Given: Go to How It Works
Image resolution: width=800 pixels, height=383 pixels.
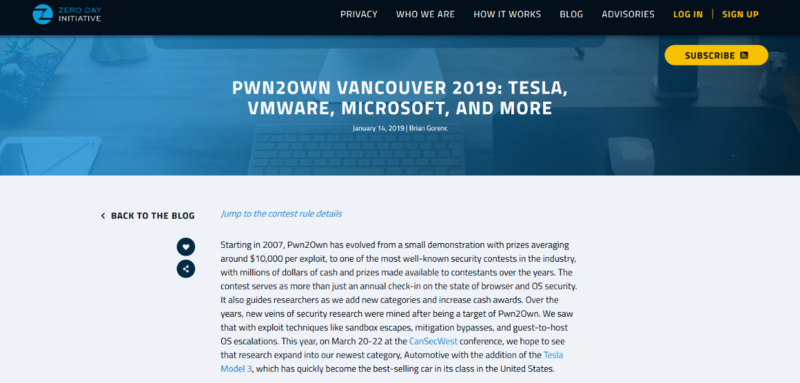Looking at the screenshot, I should [x=507, y=14].
